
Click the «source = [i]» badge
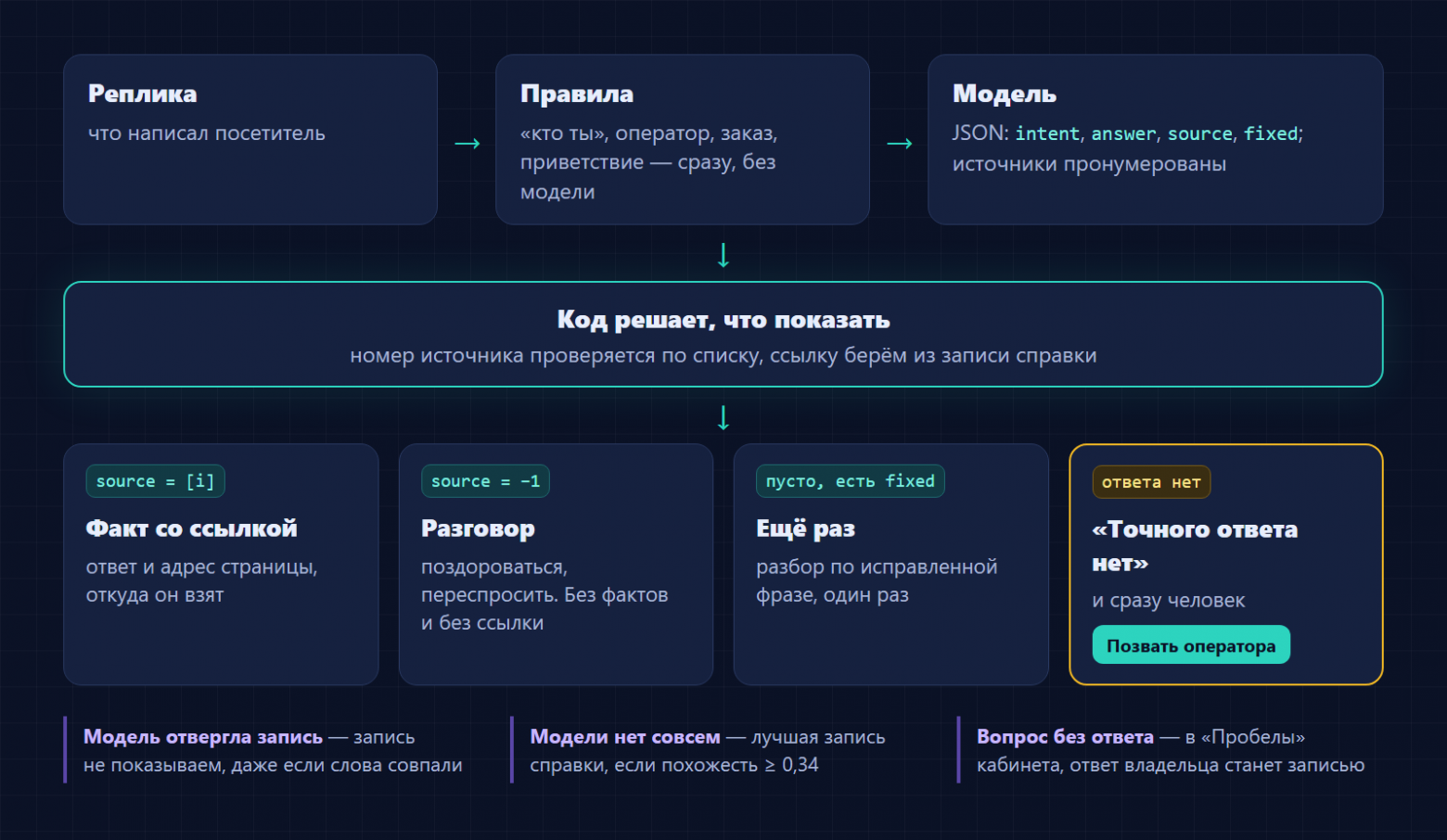tap(155, 481)
